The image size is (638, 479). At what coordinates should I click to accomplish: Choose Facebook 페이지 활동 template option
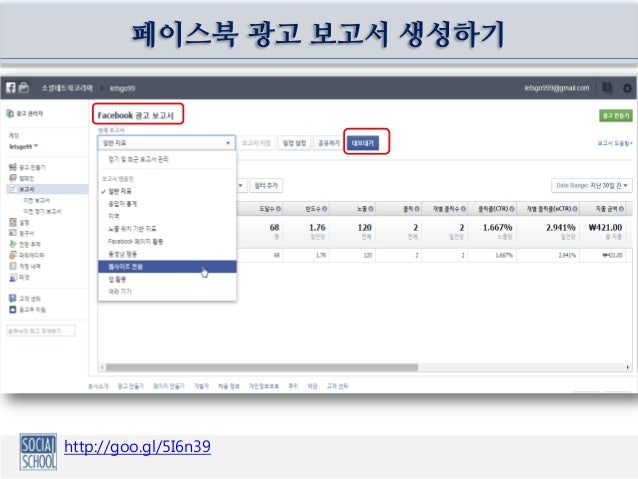tap(167, 241)
